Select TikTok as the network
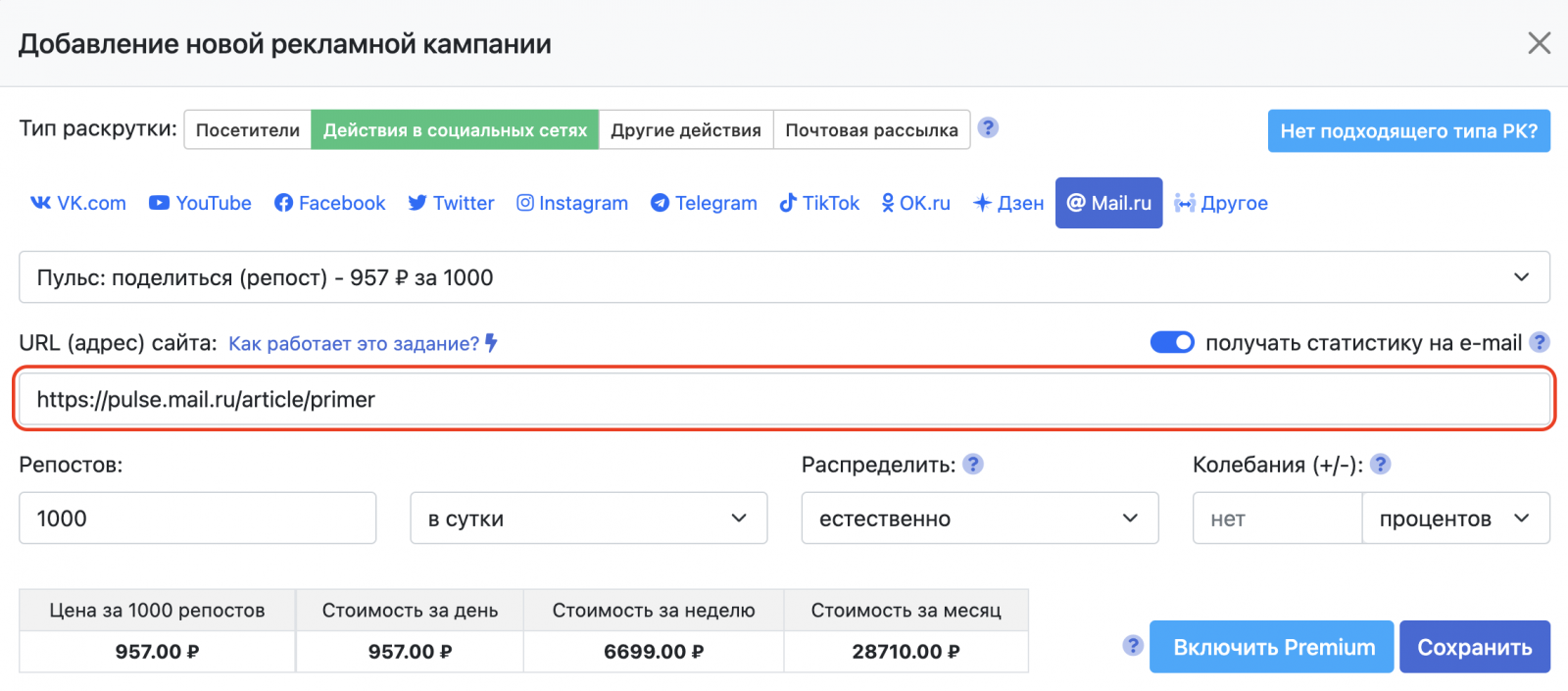Screen dimensions: 1568x691 [819, 203]
